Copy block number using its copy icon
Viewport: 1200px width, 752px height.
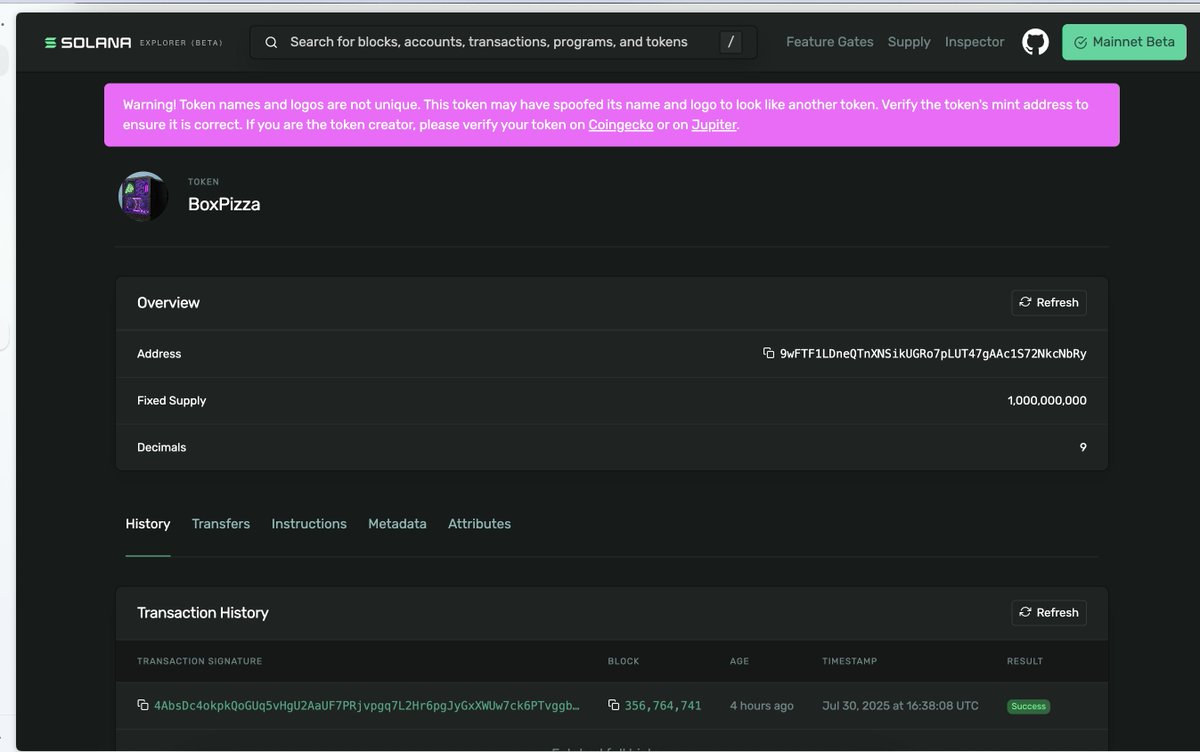tap(614, 706)
